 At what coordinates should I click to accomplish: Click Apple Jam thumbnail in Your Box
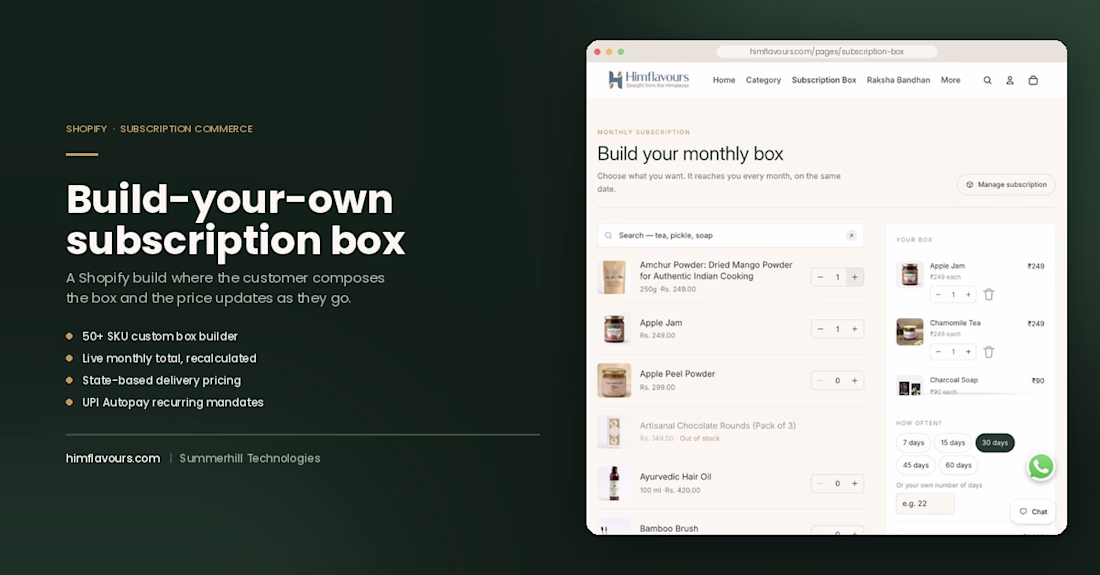pos(910,274)
